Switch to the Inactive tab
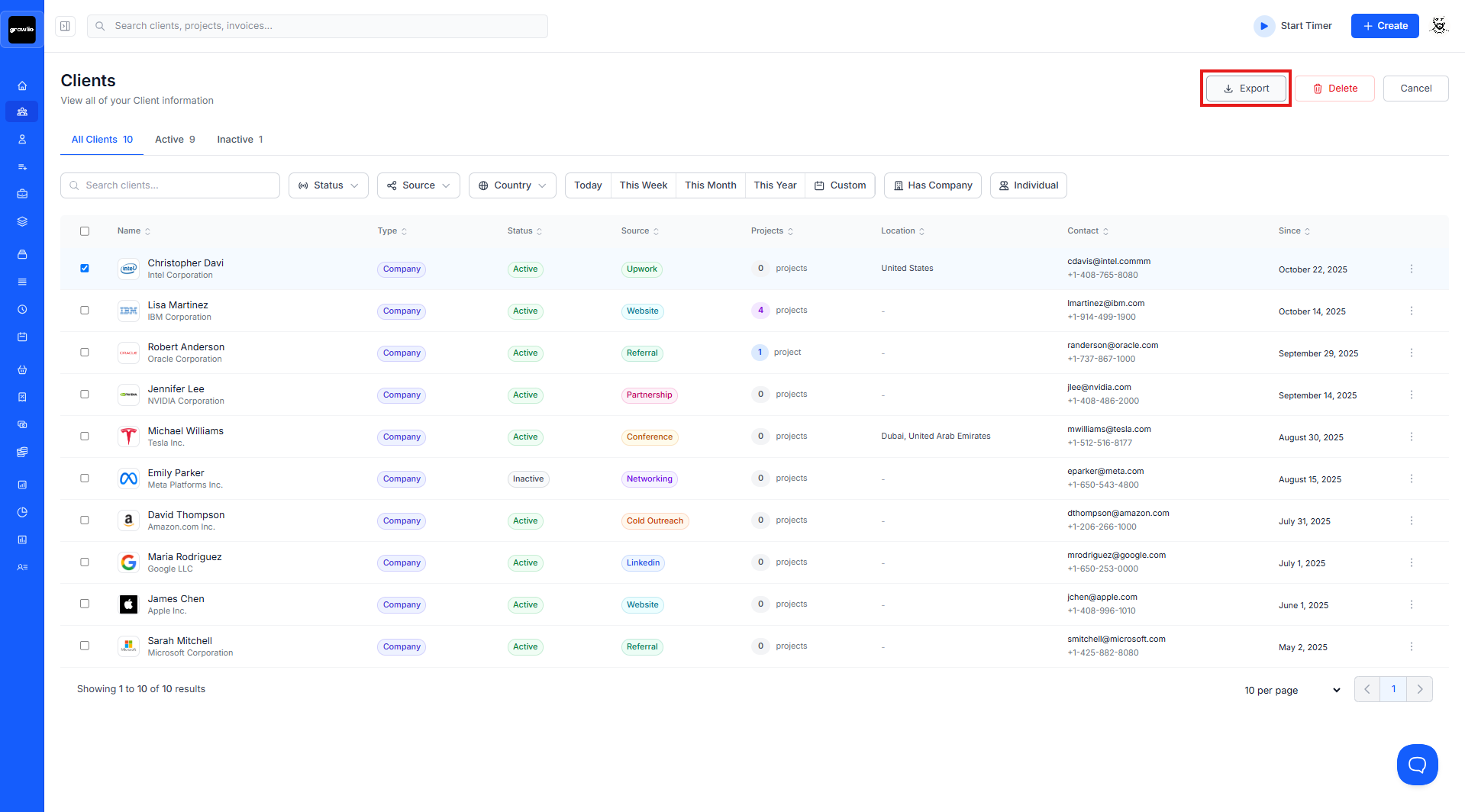The image size is (1465, 812). (240, 140)
